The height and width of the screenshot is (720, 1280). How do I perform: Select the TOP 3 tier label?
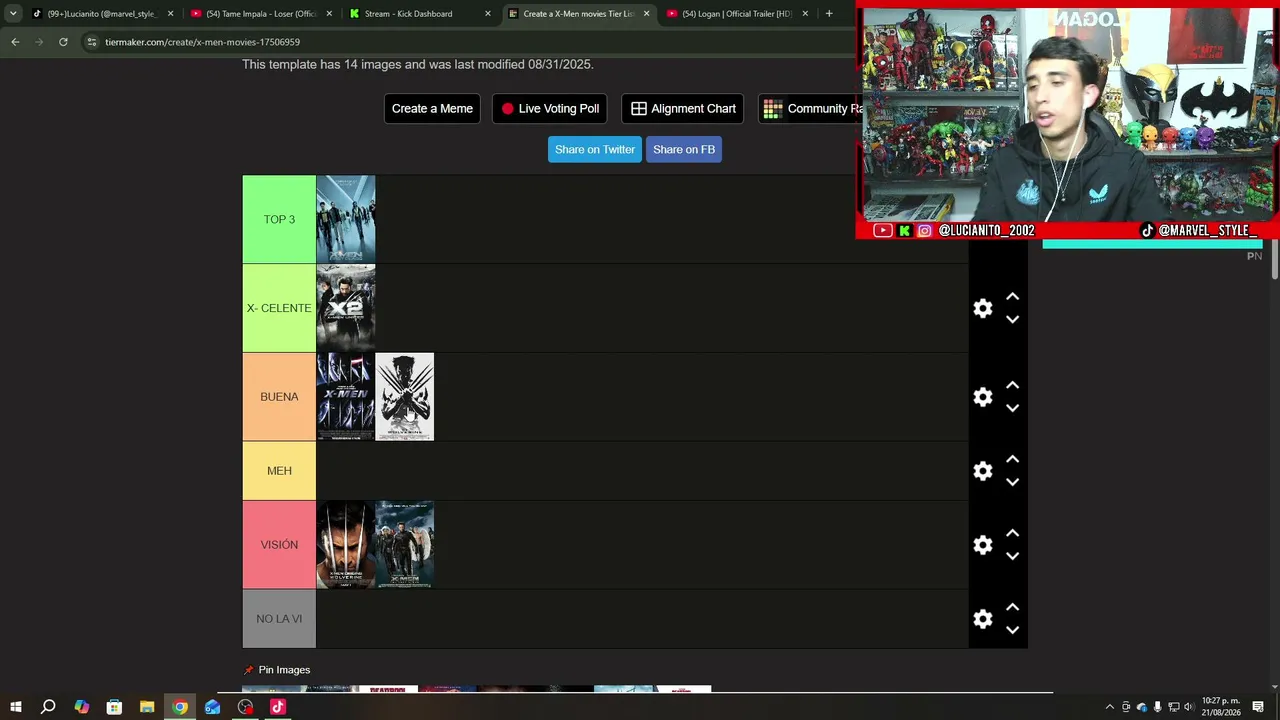[x=279, y=220]
